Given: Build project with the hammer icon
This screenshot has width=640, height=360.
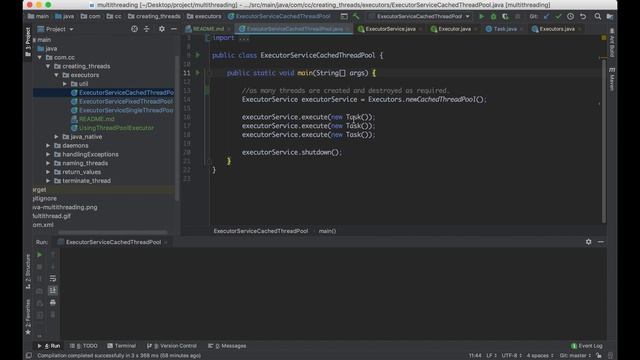Looking at the screenshot, I should [x=356, y=16].
